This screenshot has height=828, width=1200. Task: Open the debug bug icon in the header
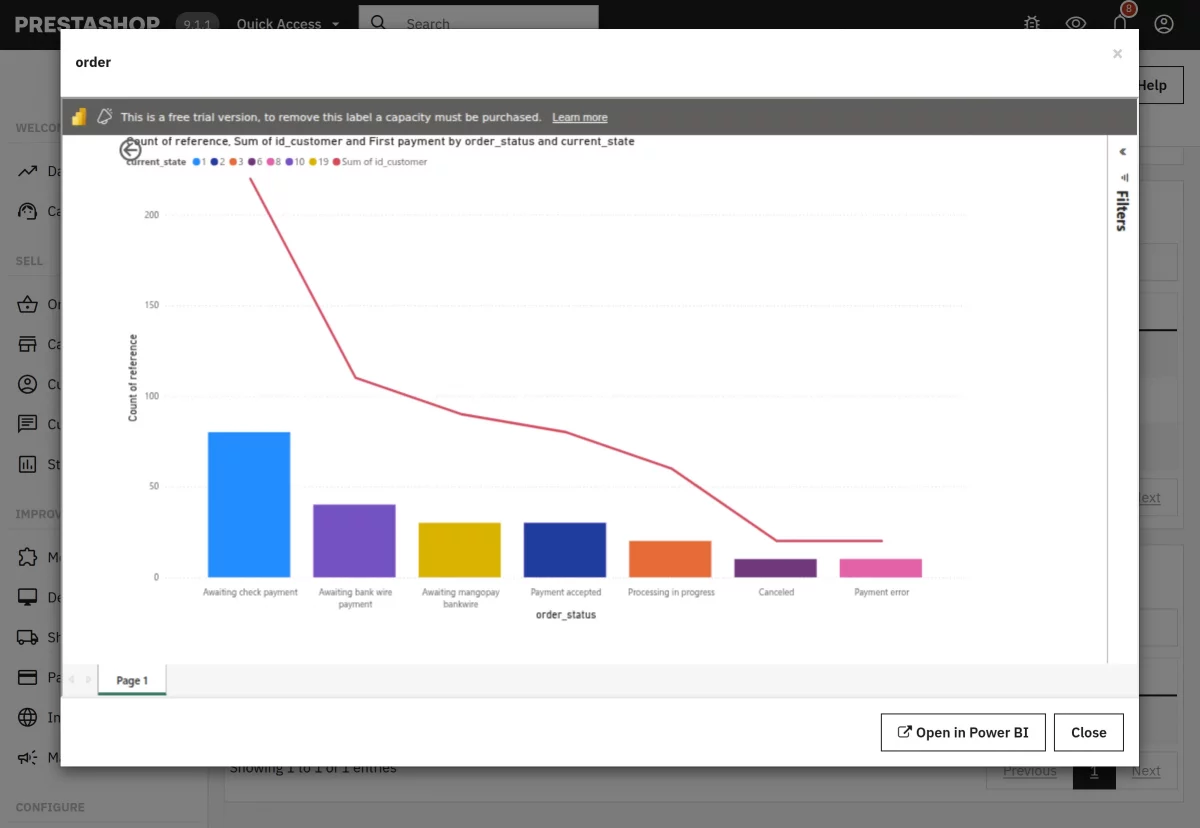coord(1033,24)
